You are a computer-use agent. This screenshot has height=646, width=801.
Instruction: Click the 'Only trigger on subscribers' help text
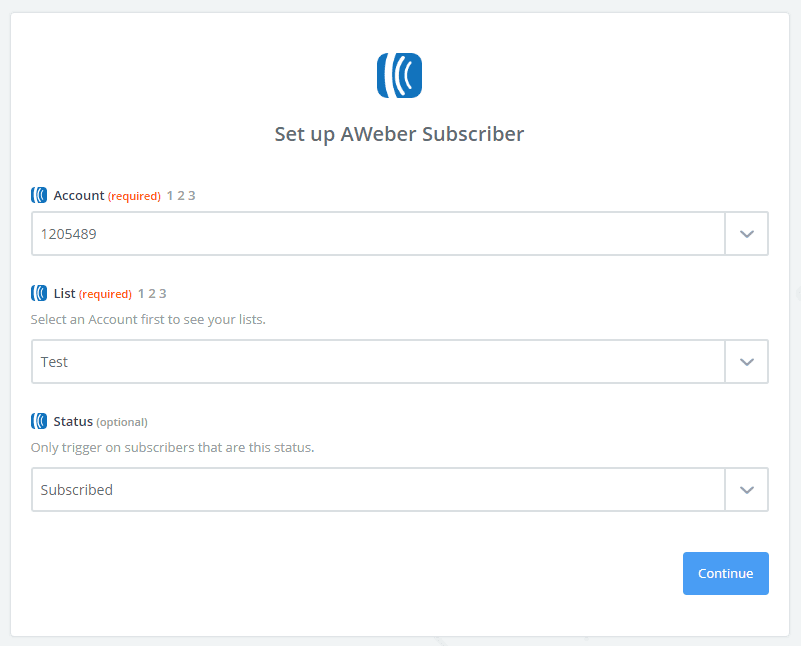173,447
